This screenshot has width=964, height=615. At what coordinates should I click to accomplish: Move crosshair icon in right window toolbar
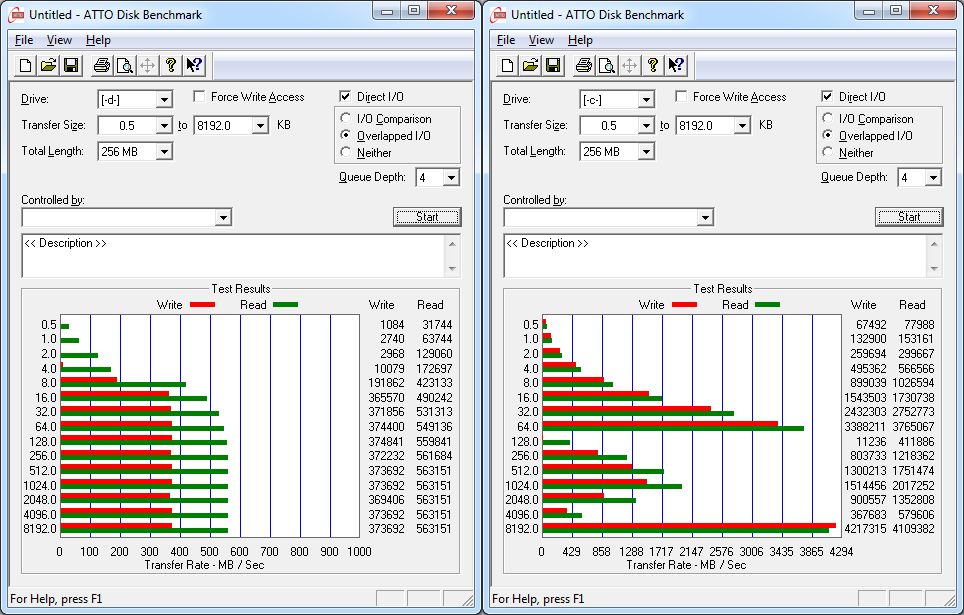coord(630,65)
